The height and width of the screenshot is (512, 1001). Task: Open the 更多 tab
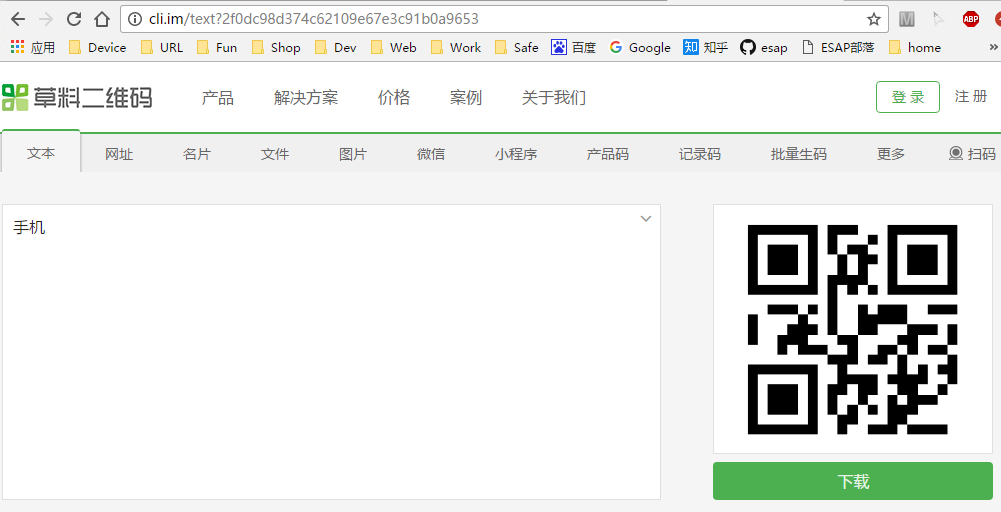(x=891, y=154)
